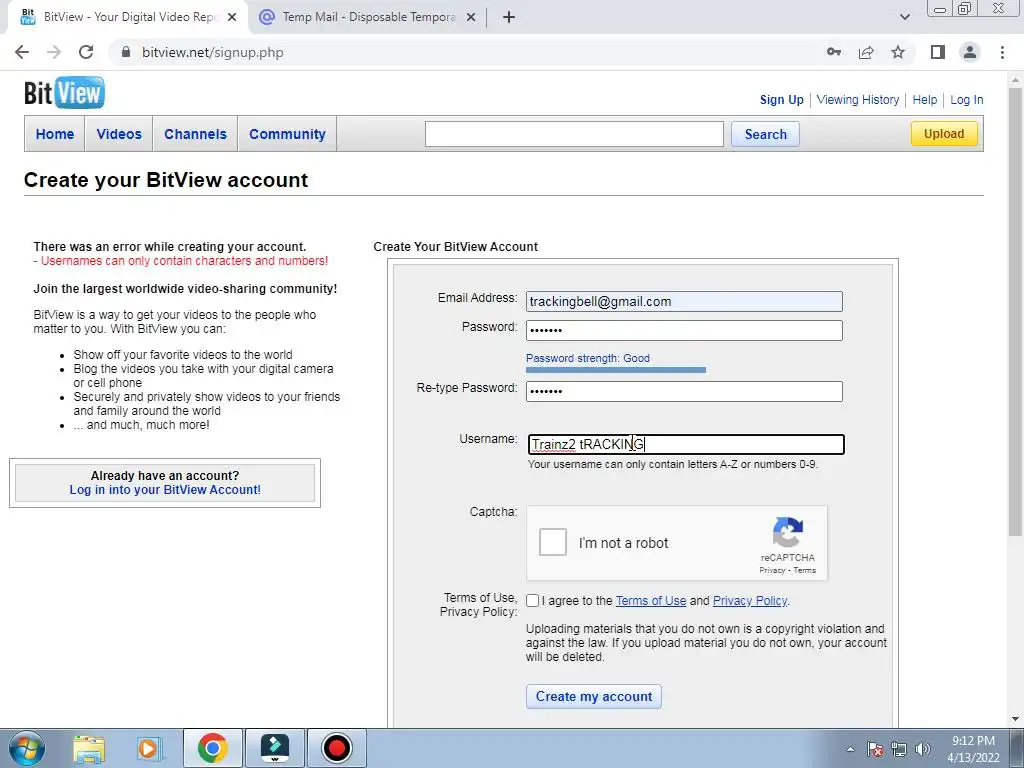Click the browser forward arrow
1024x768 pixels.
54,52
